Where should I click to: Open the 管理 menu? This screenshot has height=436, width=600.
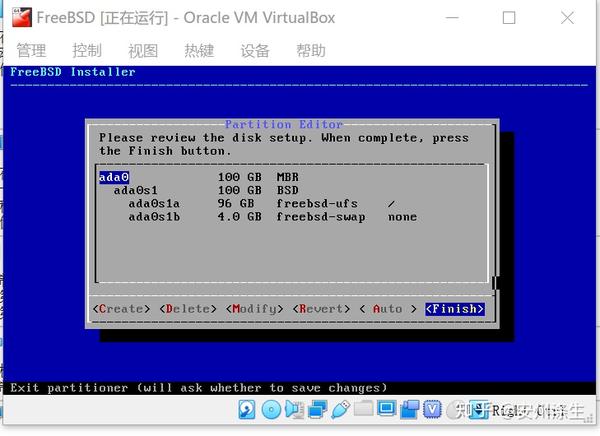coord(31,51)
